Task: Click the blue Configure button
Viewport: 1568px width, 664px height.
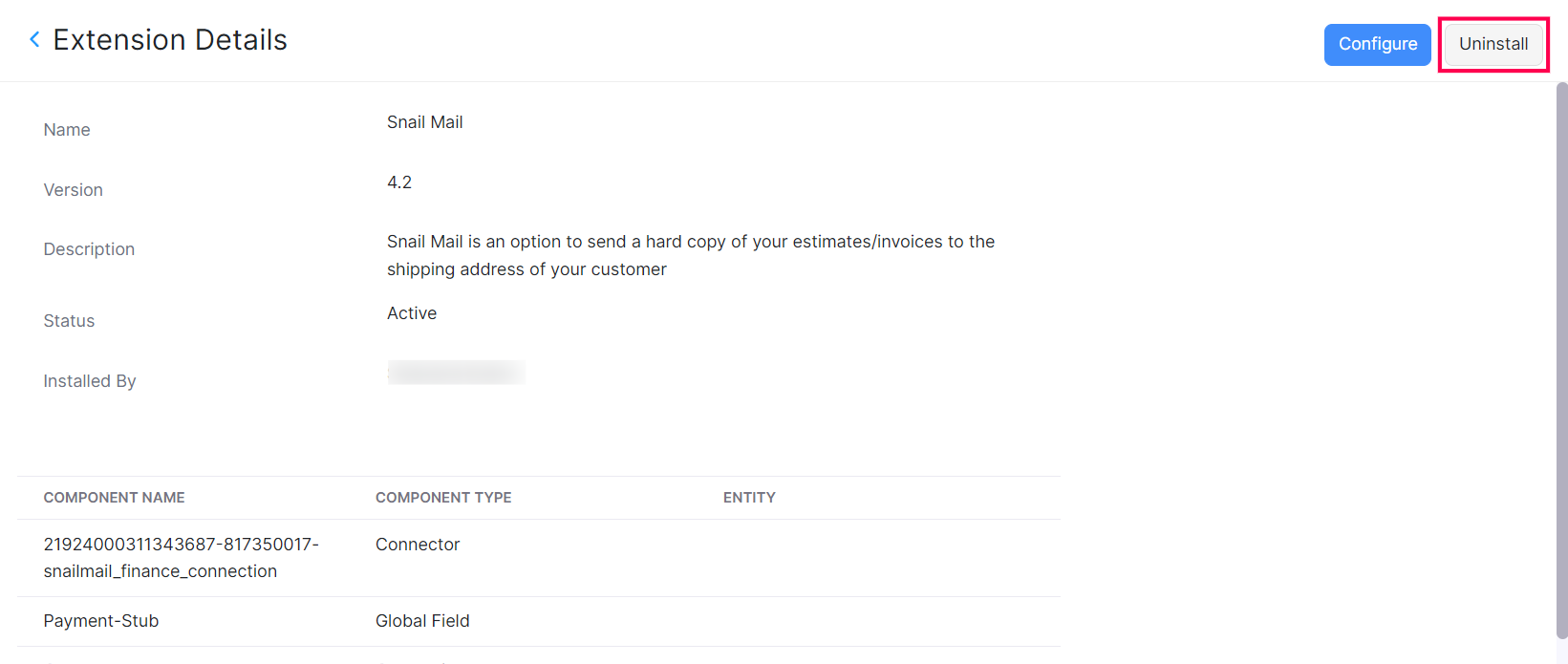Action: click(1377, 44)
